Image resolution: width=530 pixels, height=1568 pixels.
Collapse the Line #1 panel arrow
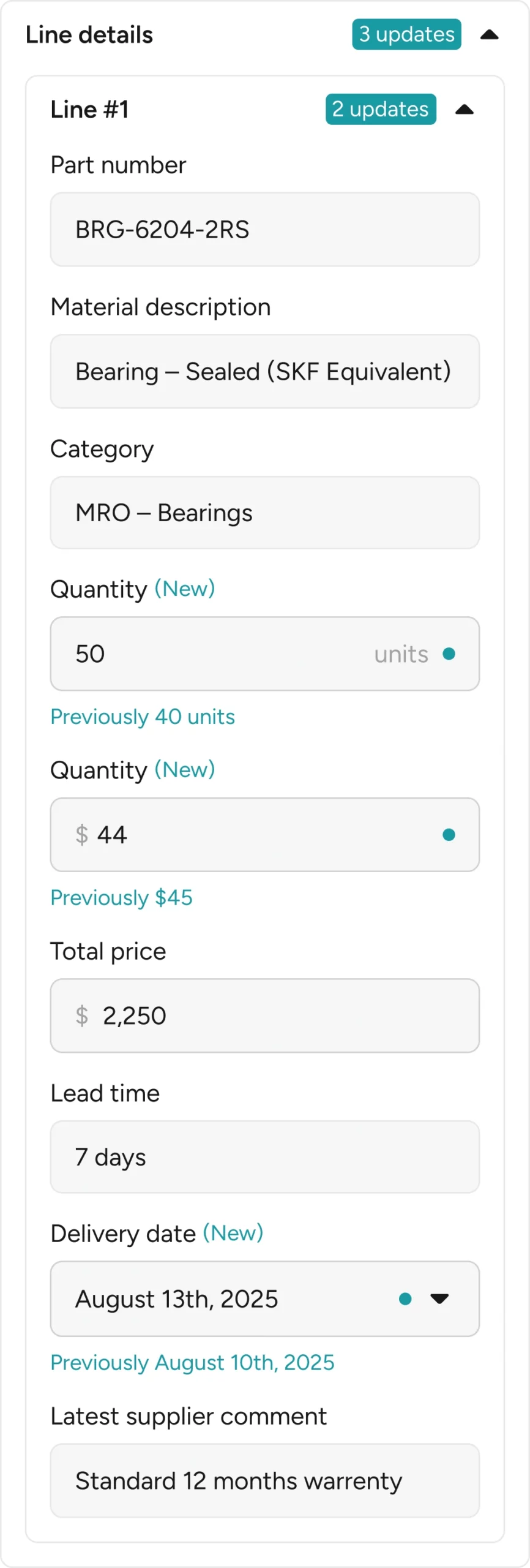465,110
